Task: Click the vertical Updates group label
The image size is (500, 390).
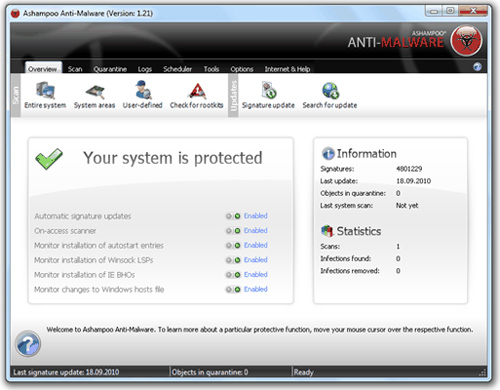Action: click(x=233, y=95)
